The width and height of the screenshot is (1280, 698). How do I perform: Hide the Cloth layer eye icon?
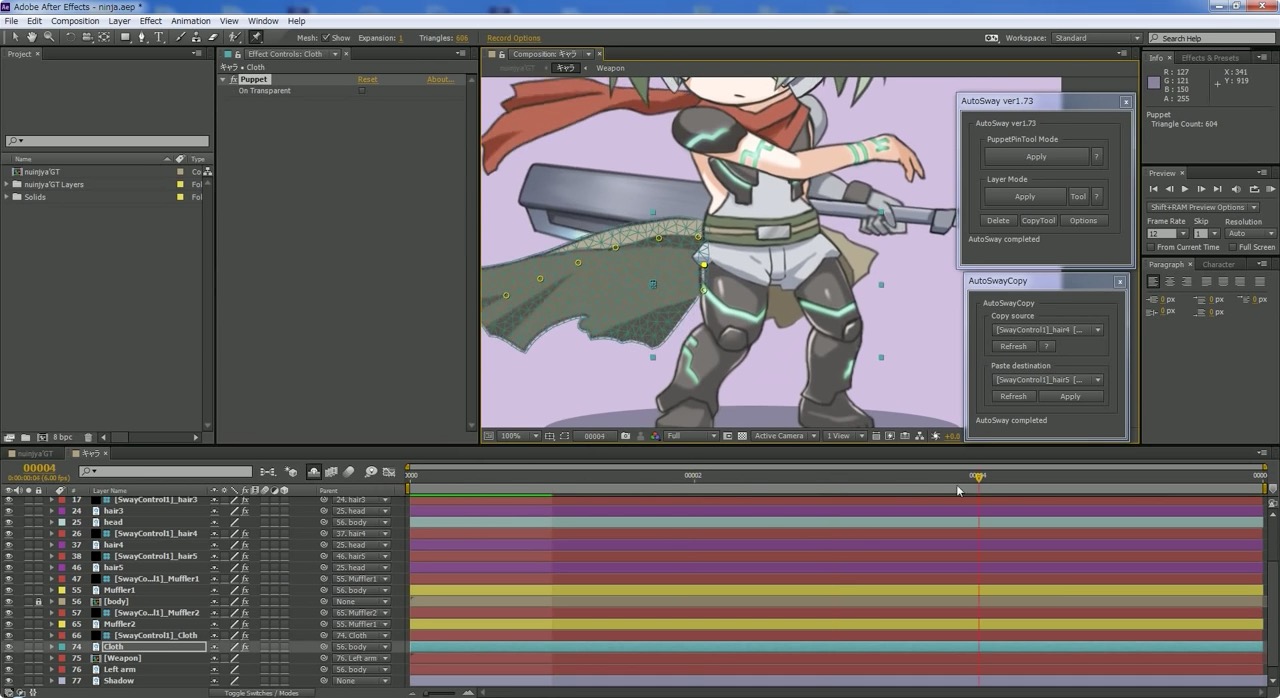click(x=9, y=647)
